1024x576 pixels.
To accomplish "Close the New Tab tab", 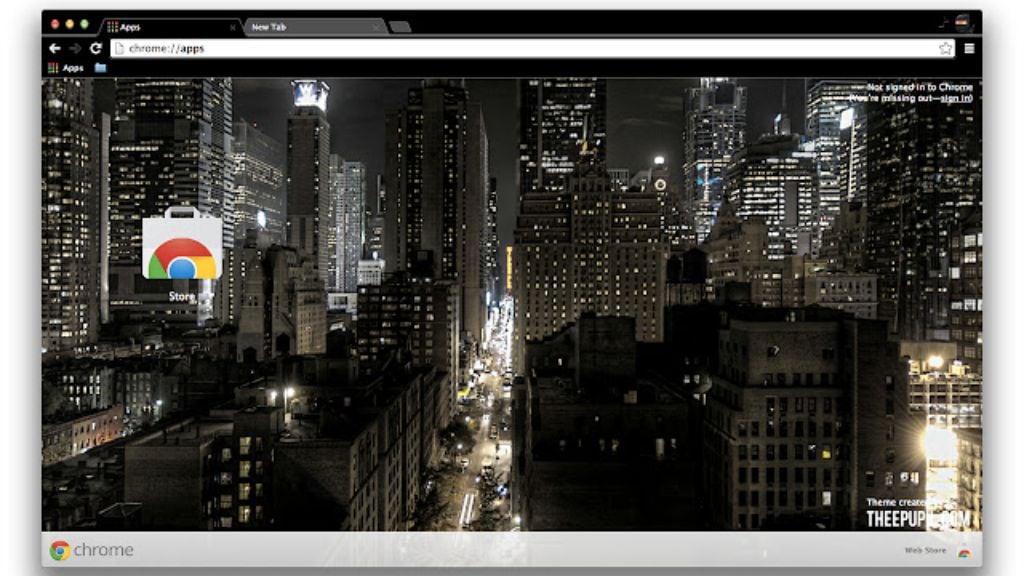I will (x=376, y=27).
